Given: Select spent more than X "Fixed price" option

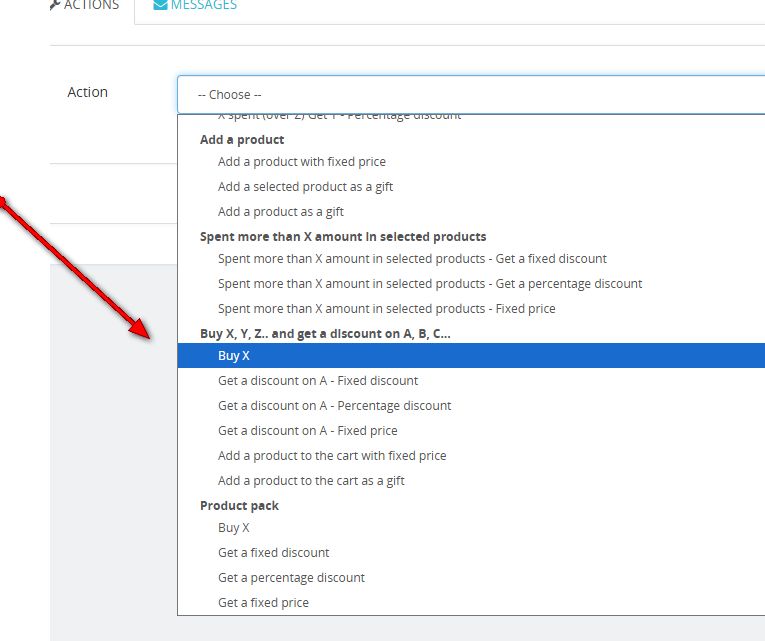Looking at the screenshot, I should point(386,309).
